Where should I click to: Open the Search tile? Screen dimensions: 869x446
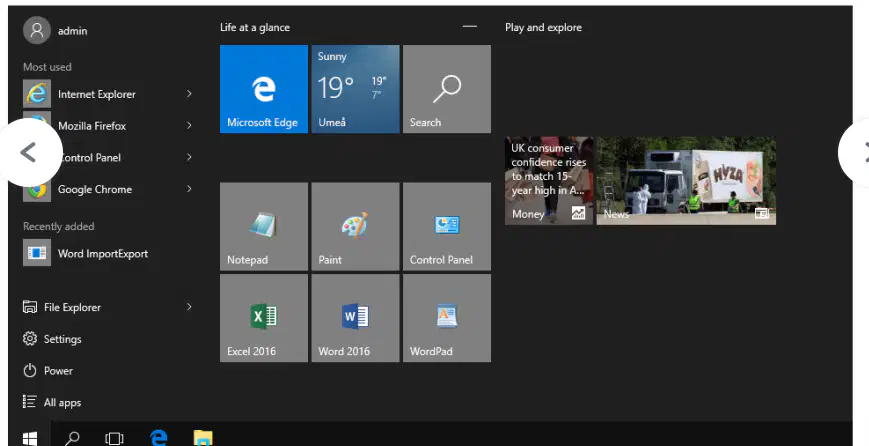447,89
